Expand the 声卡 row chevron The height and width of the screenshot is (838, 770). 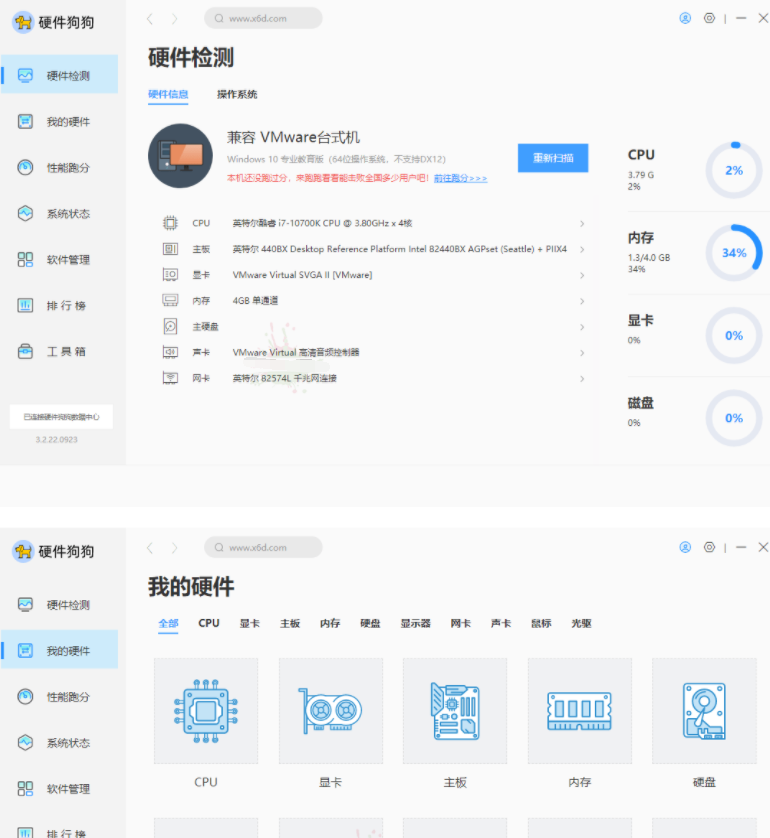(582, 353)
